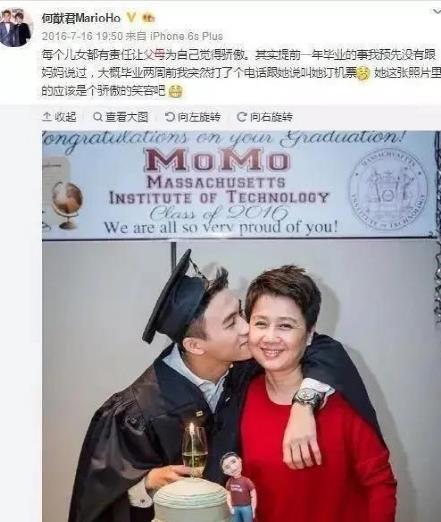Click the upward collapse arrow icon
The width and height of the screenshot is (441, 522).
click(47, 117)
